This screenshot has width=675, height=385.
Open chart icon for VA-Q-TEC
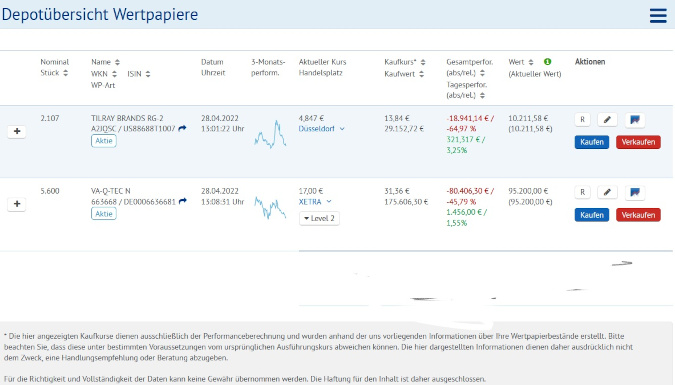pos(635,192)
